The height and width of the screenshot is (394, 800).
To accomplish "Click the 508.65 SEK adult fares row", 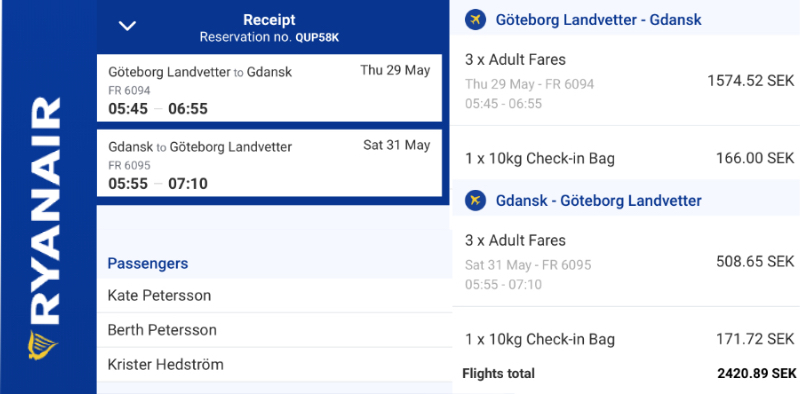I will [x=626, y=261].
